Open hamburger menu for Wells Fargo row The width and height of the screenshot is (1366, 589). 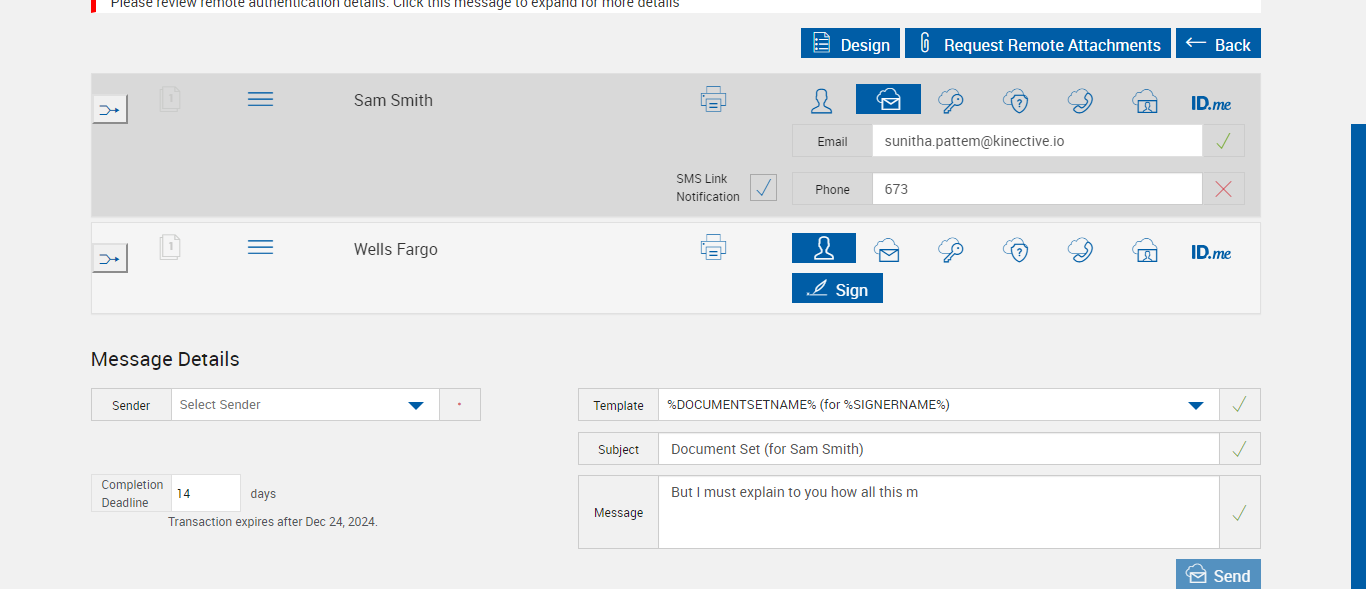click(x=260, y=247)
